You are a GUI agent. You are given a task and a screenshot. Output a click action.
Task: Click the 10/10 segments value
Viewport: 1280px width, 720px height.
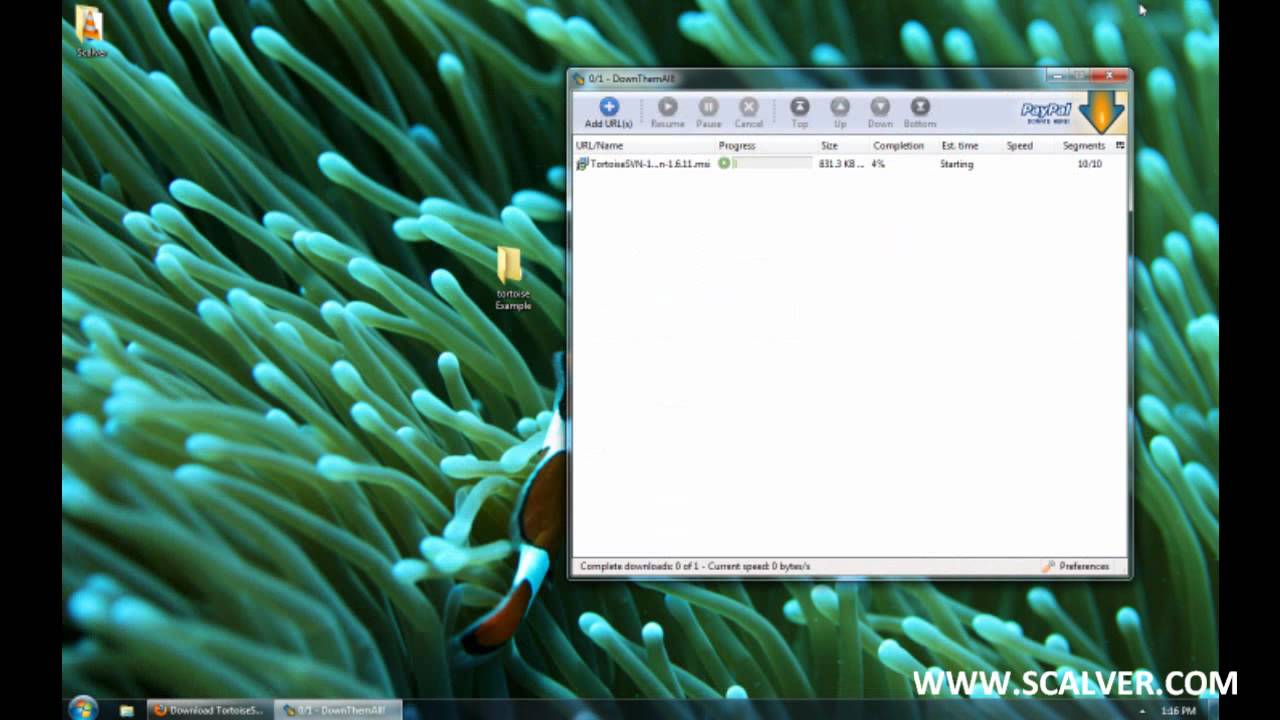[x=1089, y=164]
